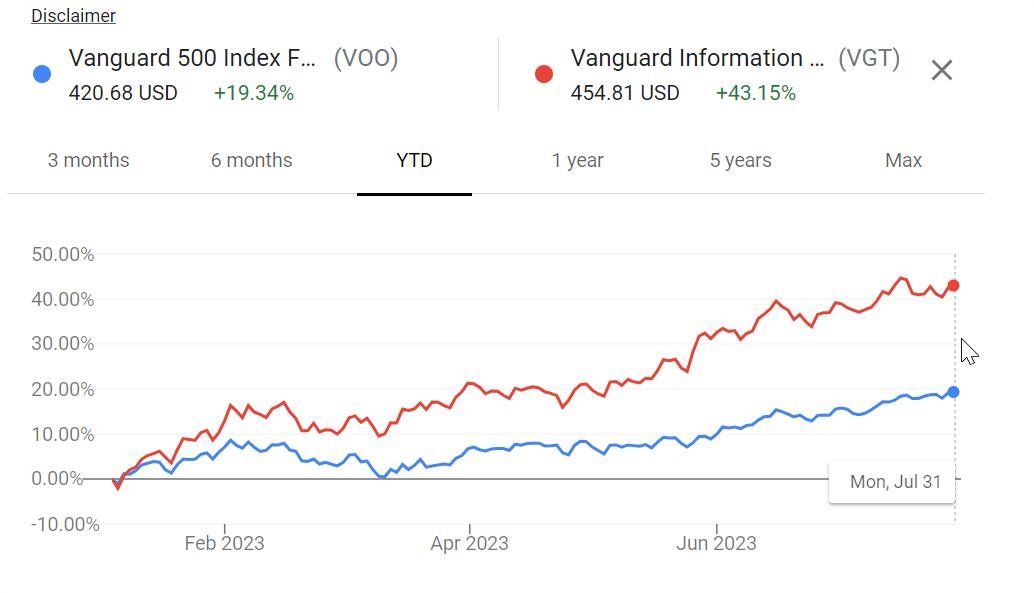Click the VGT +43.15% change value
This screenshot has height=593, width=1034.
[755, 93]
